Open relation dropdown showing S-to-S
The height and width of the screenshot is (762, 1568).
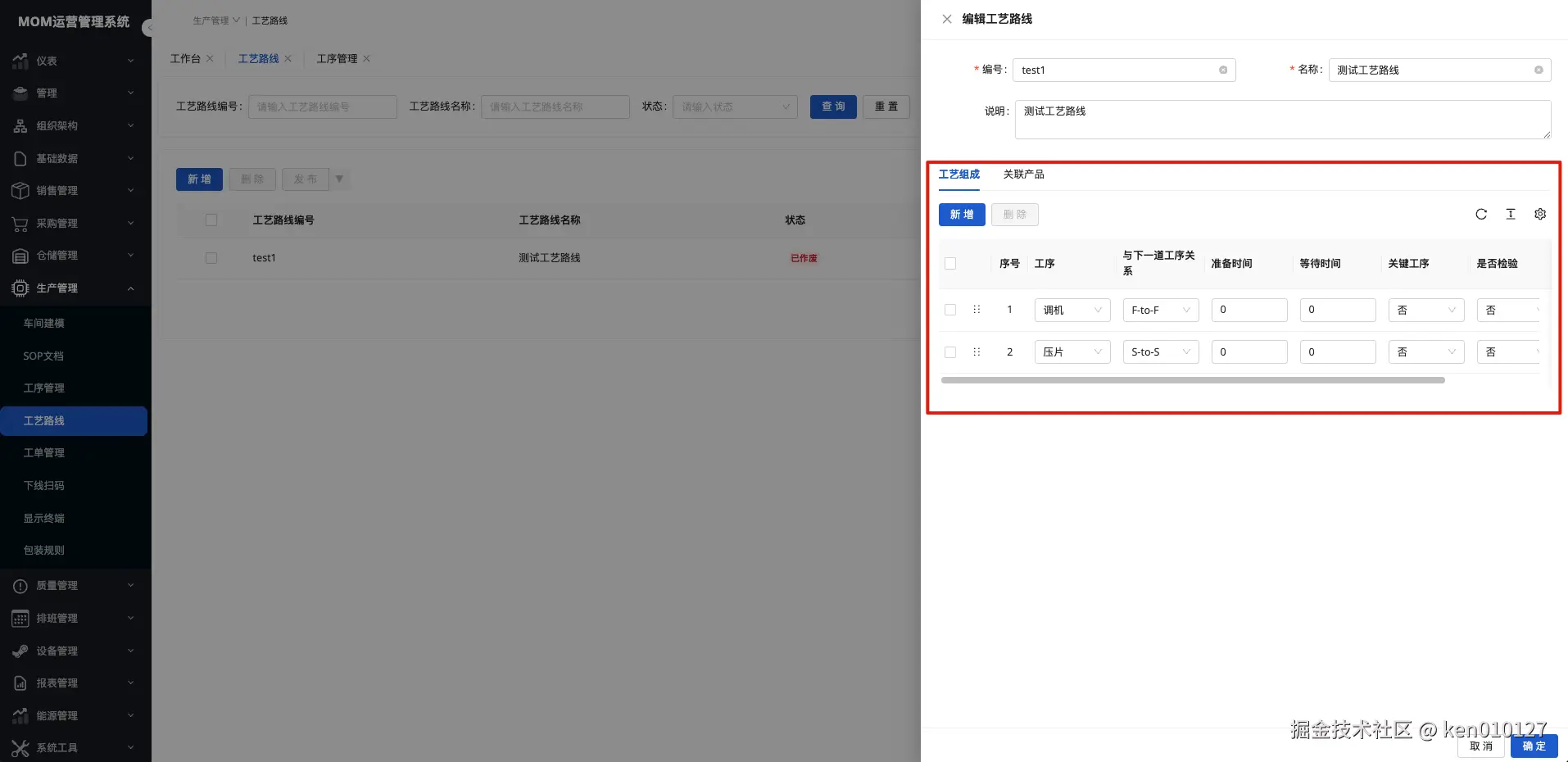[1161, 352]
